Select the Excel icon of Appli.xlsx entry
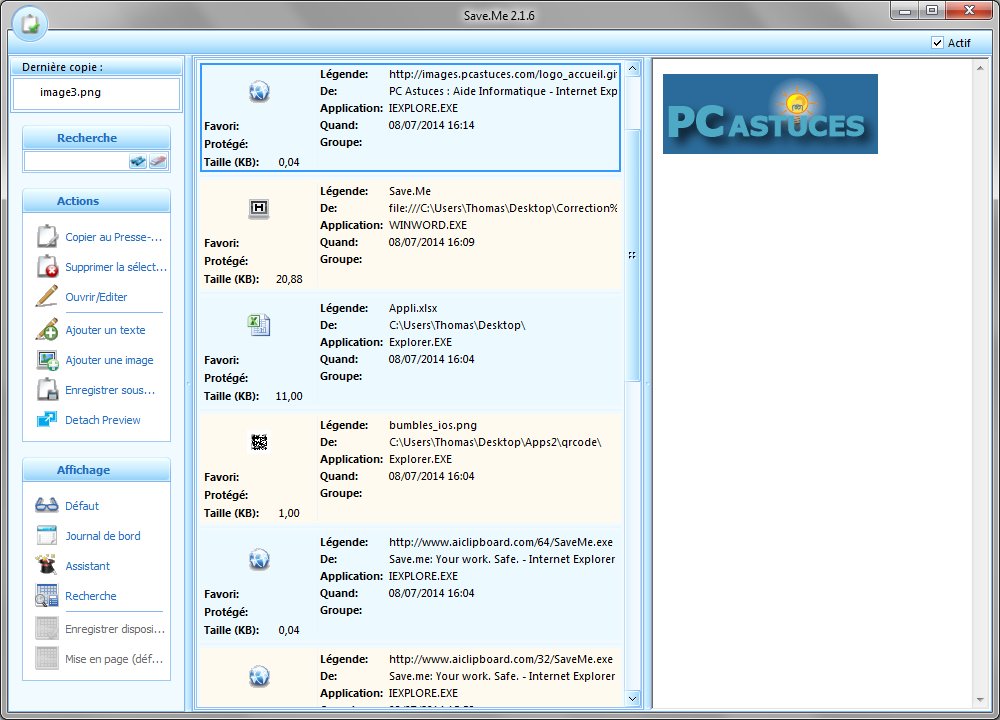Screen dimensions: 1000x720 [x=259, y=325]
